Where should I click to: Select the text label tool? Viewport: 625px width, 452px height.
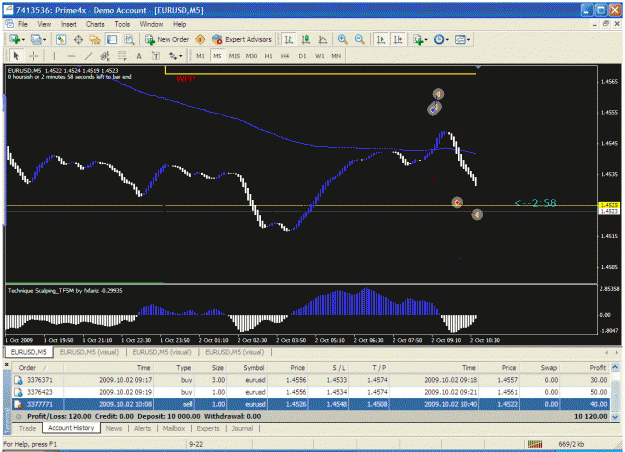pyautogui.click(x=156, y=56)
